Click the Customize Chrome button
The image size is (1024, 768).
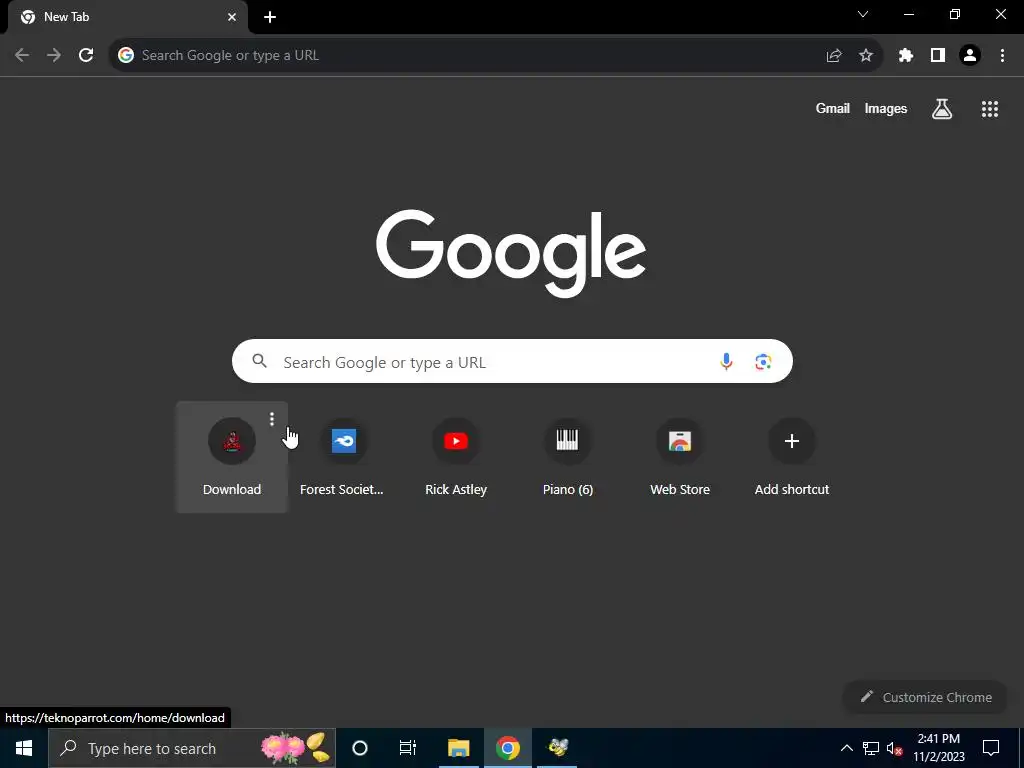926,697
